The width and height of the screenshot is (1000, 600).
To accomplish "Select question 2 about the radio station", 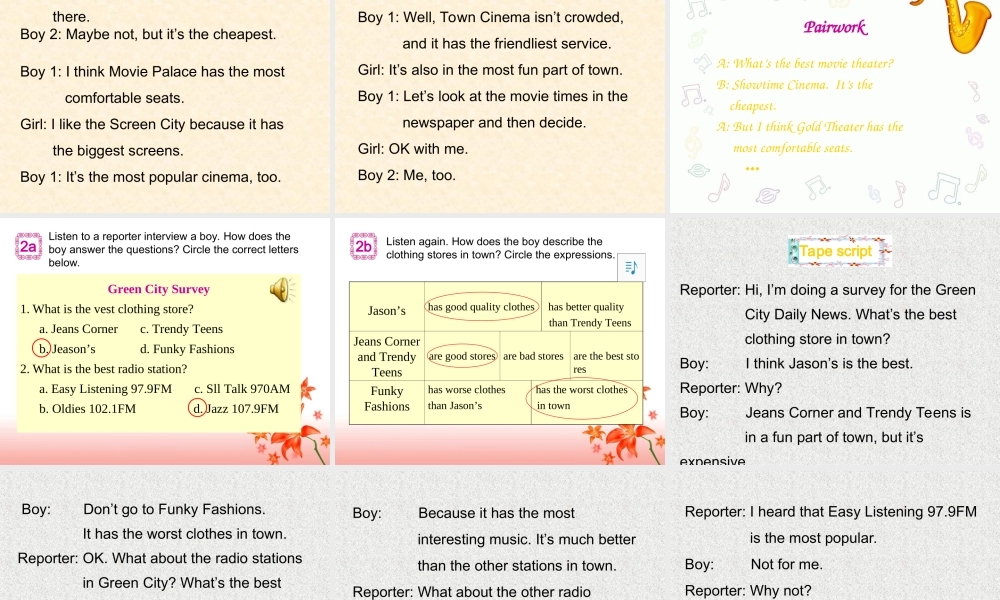I will [x=104, y=369].
